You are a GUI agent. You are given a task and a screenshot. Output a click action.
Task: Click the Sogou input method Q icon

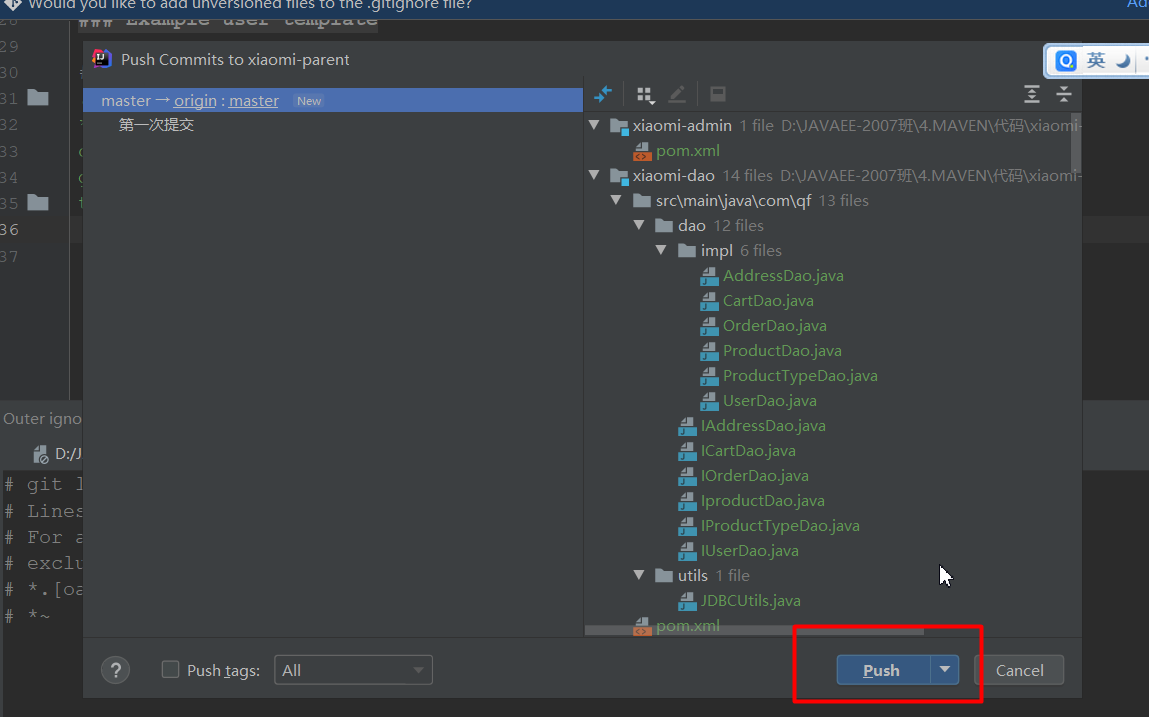point(1066,61)
